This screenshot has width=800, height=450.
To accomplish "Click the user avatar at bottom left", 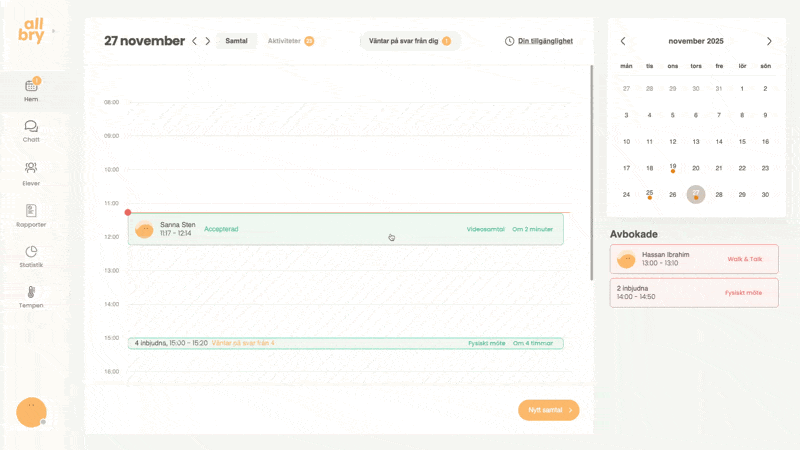I will 31,412.
